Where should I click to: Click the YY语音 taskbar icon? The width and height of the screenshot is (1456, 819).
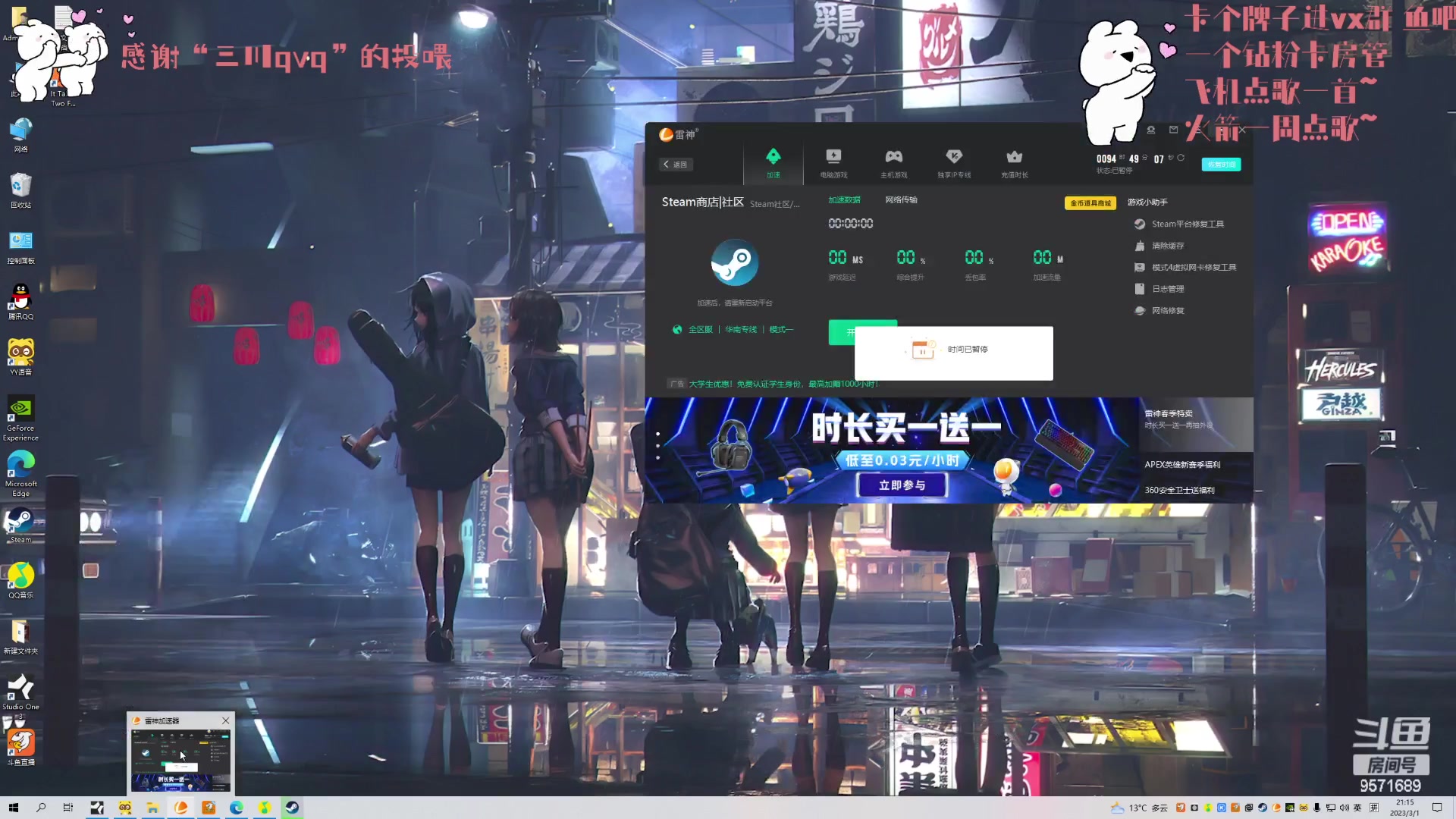[125, 808]
